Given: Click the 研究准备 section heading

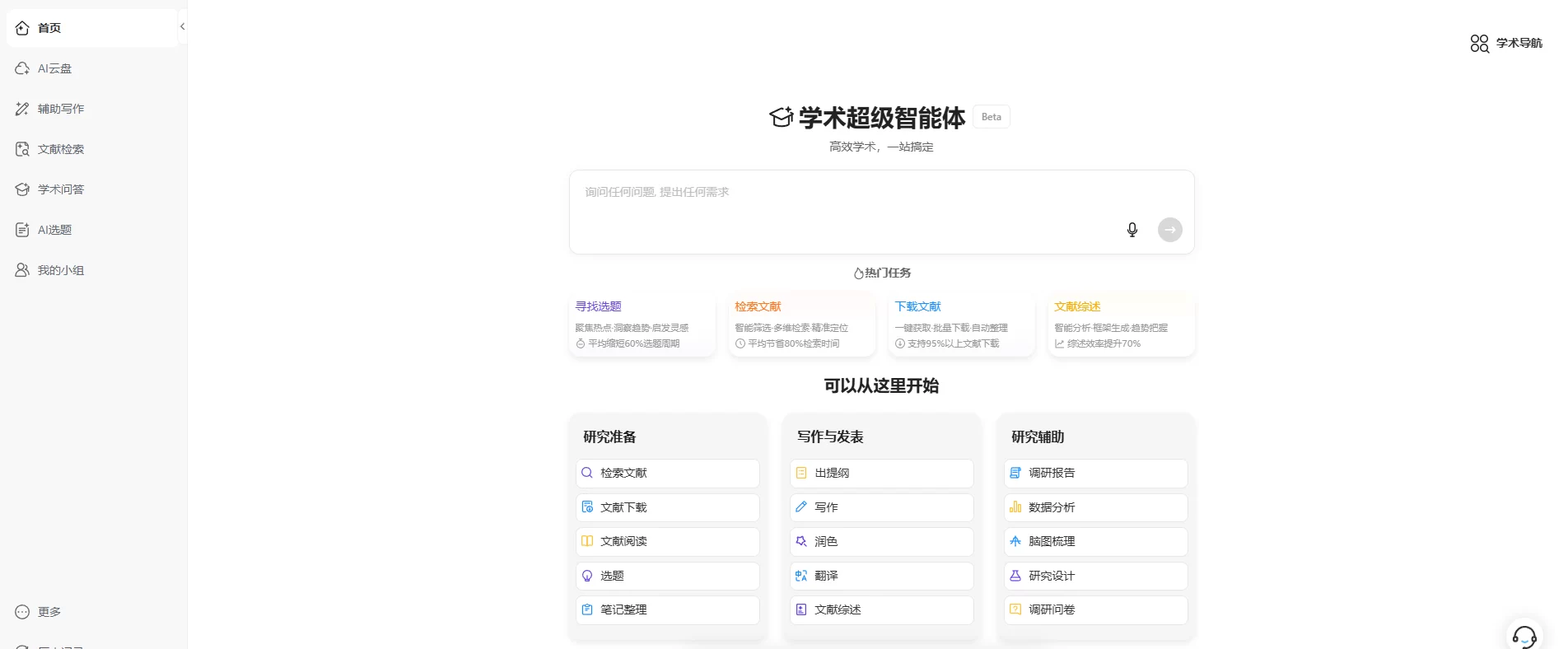Looking at the screenshot, I should [x=609, y=437].
